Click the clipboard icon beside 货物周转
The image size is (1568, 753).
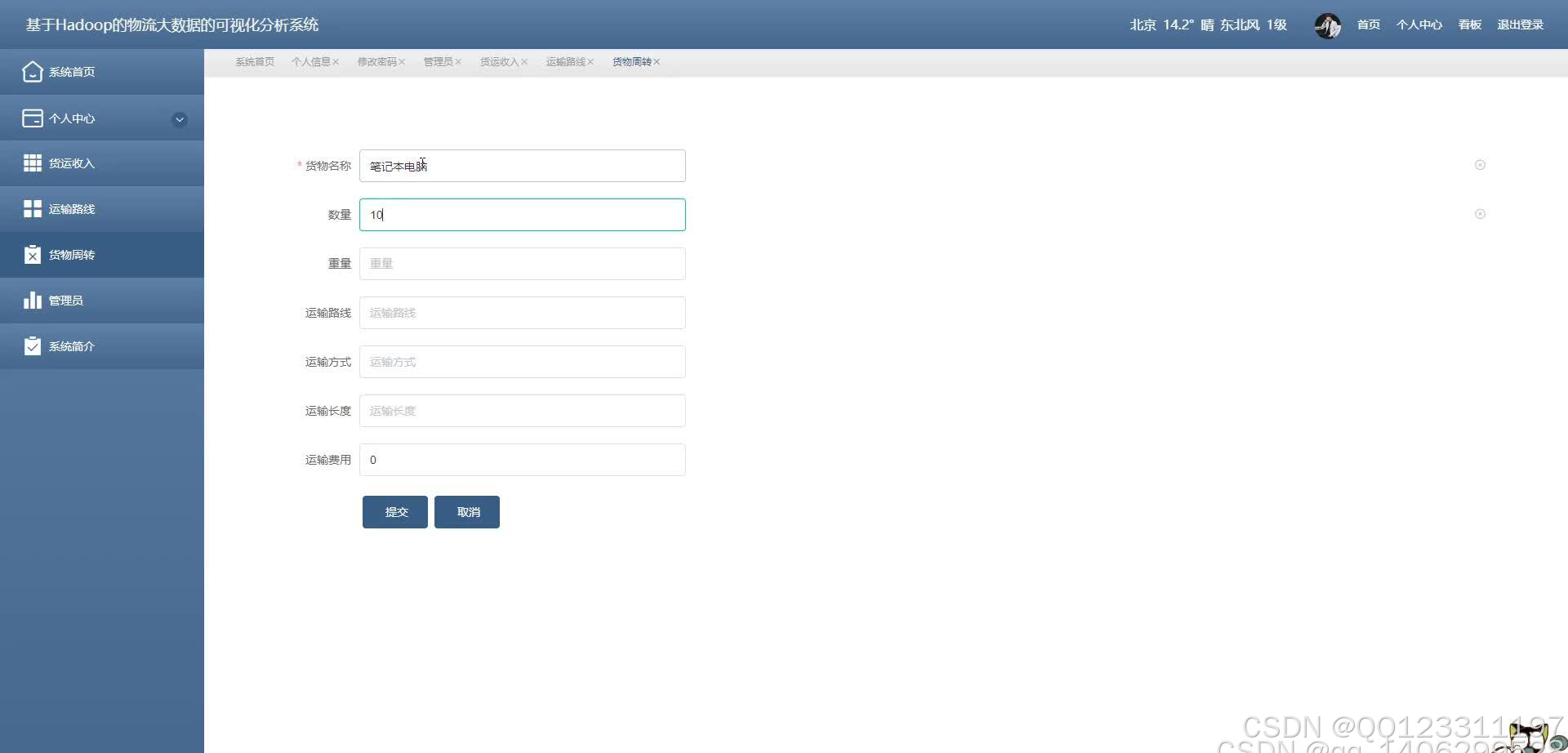[x=33, y=255]
